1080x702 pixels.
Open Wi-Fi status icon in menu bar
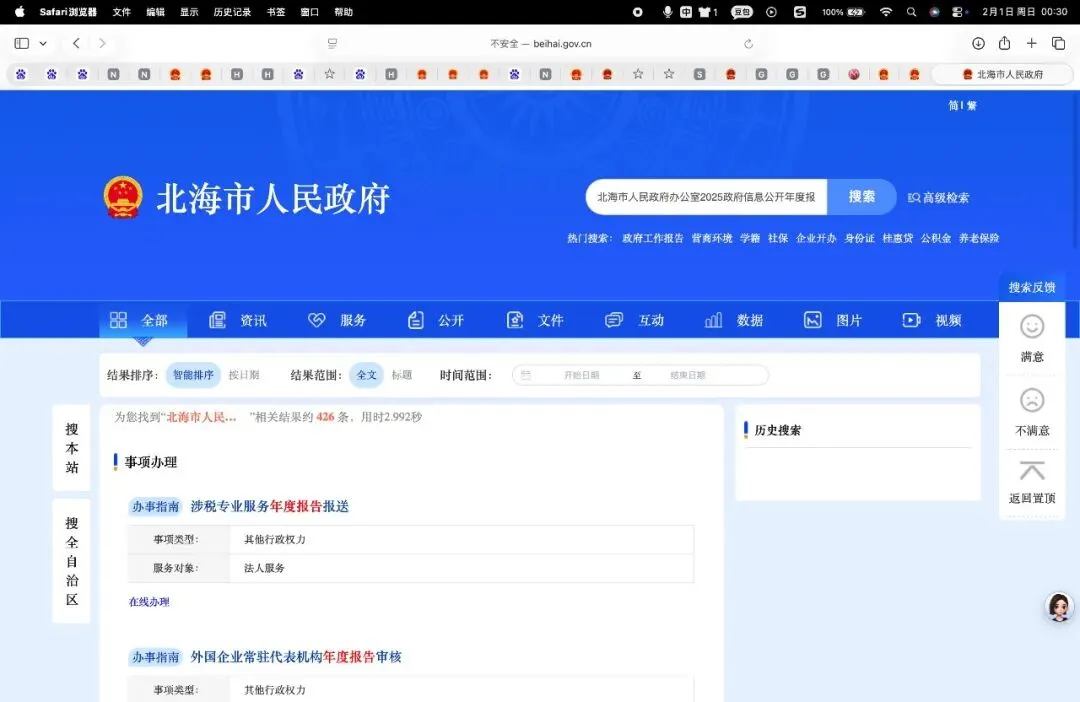pyautogui.click(x=886, y=12)
